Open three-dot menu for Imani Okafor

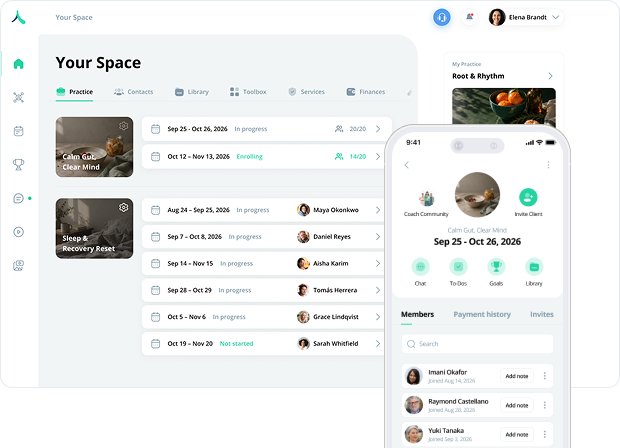coord(544,376)
